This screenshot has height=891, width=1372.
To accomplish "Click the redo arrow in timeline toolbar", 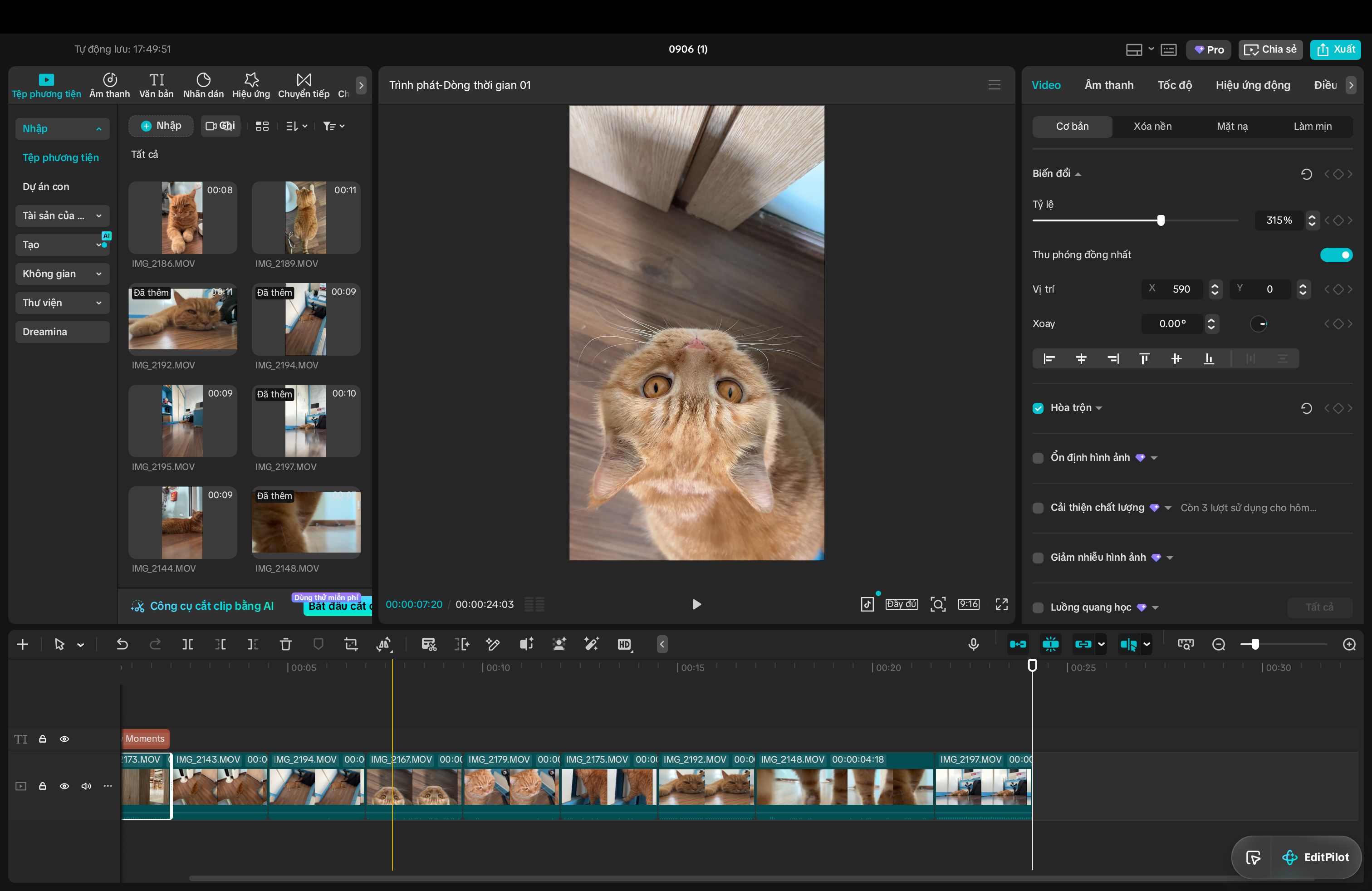I will click(x=155, y=644).
